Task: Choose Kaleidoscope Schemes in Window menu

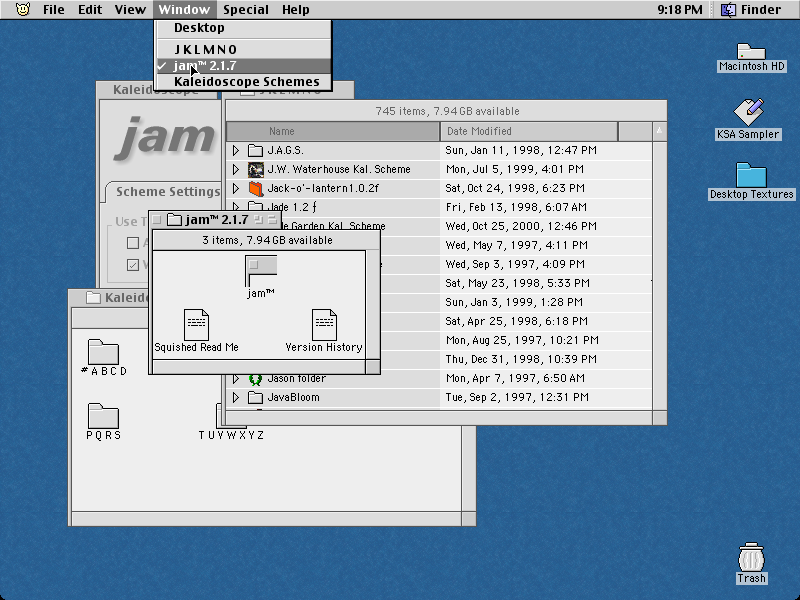Action: pyautogui.click(x=243, y=82)
